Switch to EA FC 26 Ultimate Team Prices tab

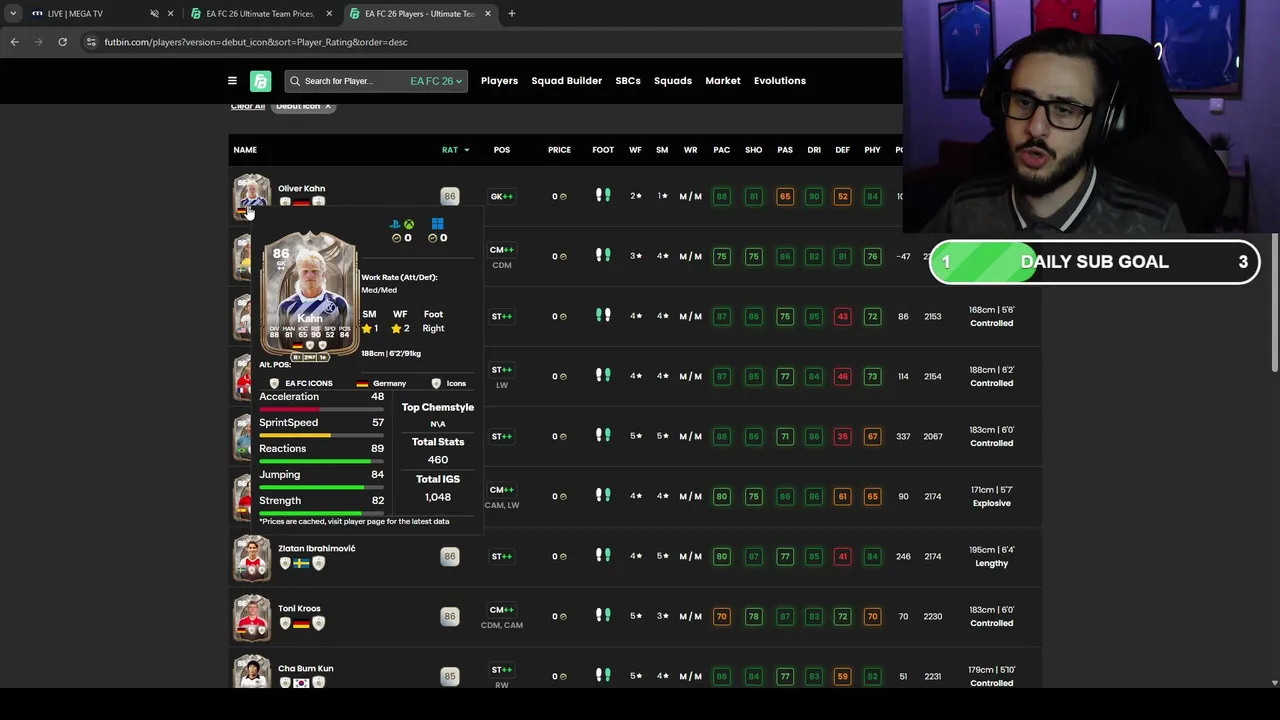pos(260,14)
